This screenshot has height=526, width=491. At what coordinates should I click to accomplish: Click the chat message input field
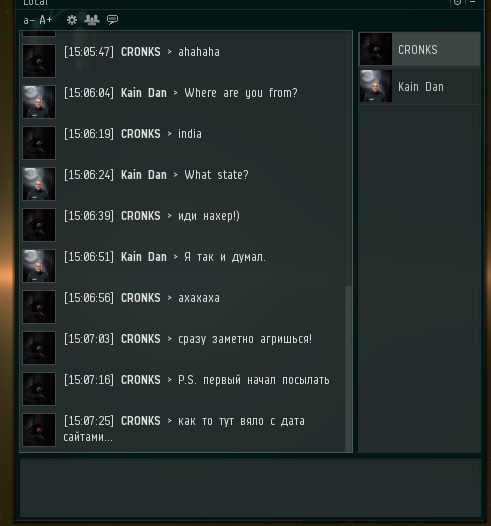click(x=250, y=487)
